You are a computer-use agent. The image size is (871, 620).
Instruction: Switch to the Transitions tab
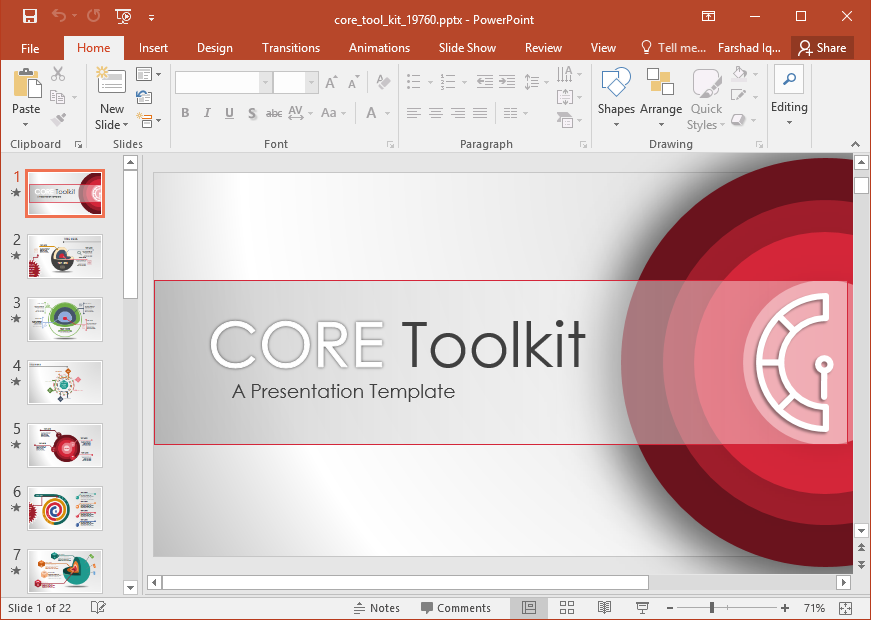click(x=290, y=48)
